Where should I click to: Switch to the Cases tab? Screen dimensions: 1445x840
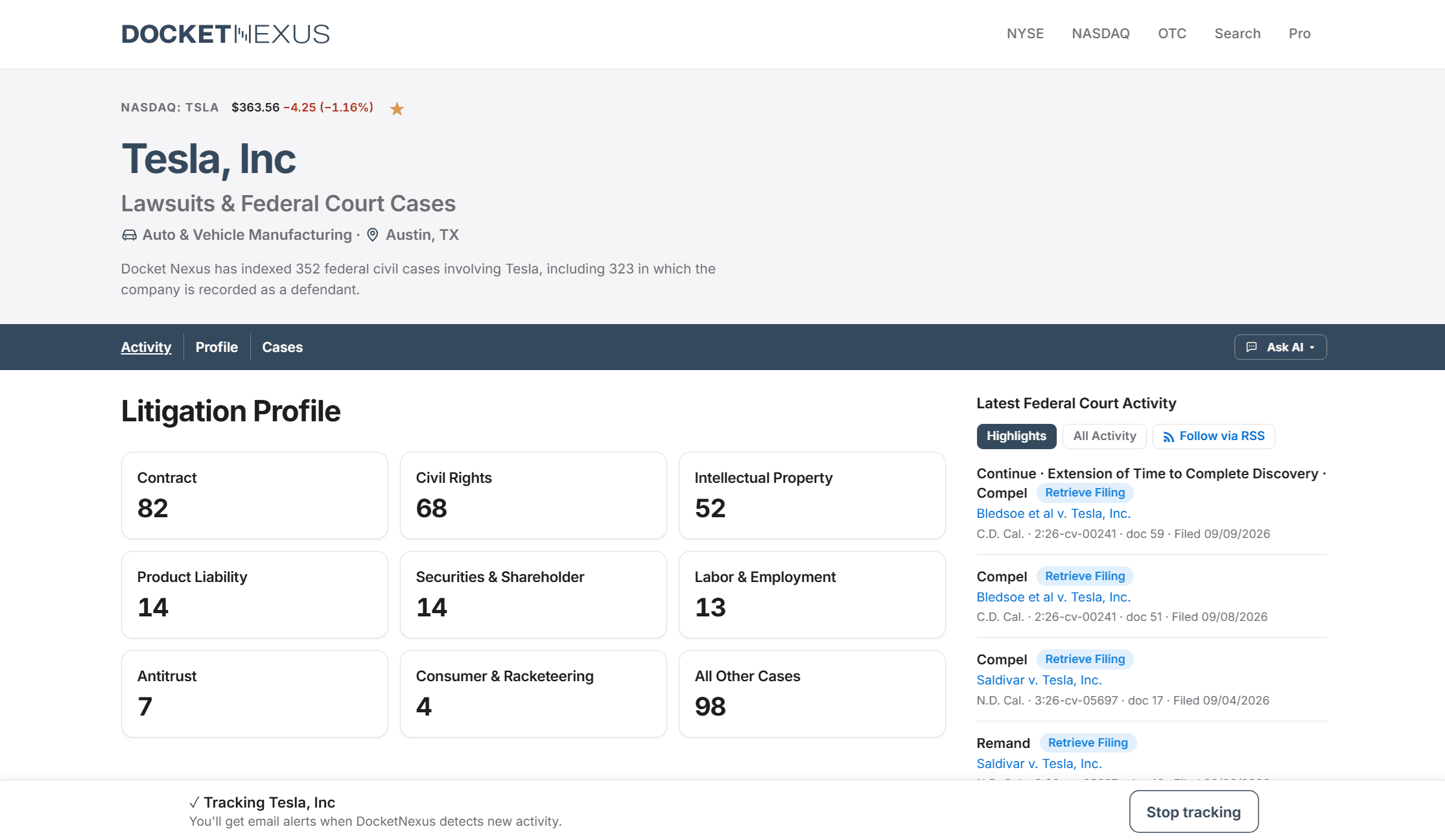[282, 347]
